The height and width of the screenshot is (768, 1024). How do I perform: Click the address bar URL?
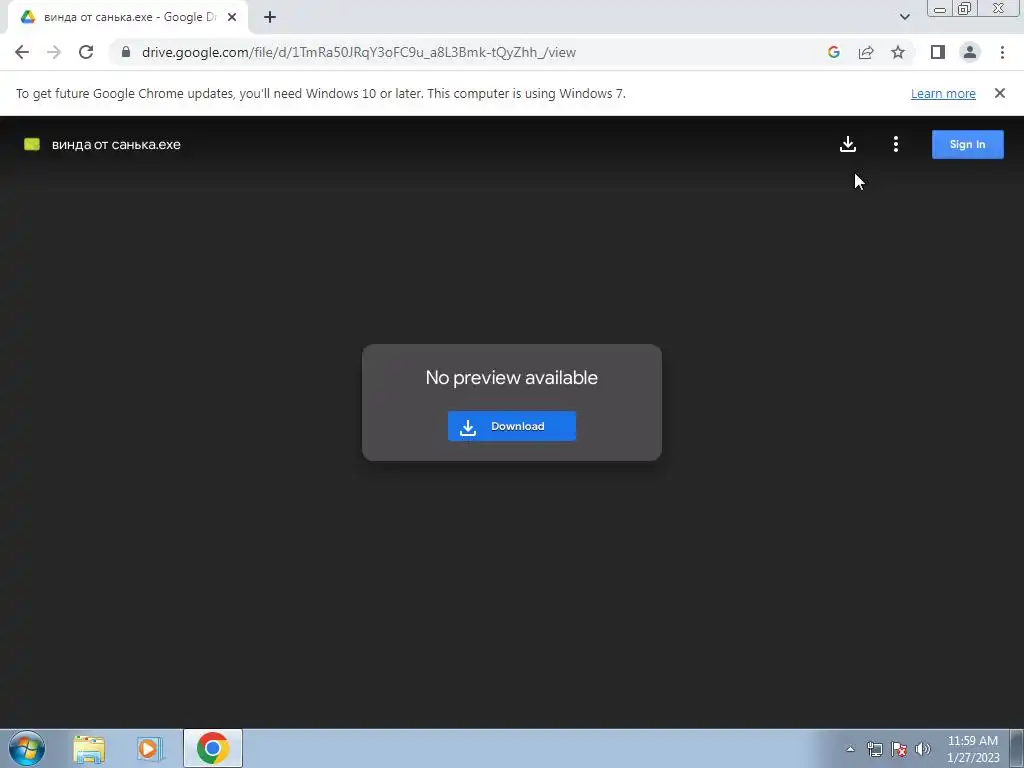pos(359,52)
